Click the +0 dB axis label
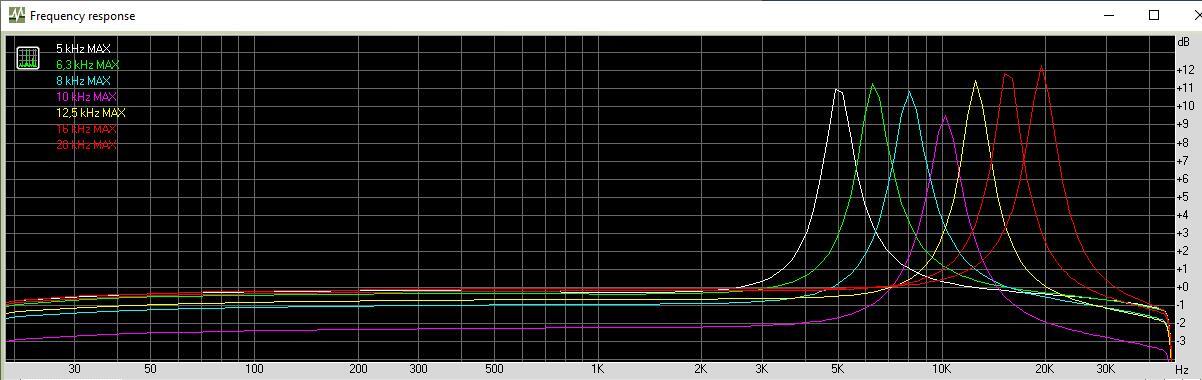 point(1183,287)
